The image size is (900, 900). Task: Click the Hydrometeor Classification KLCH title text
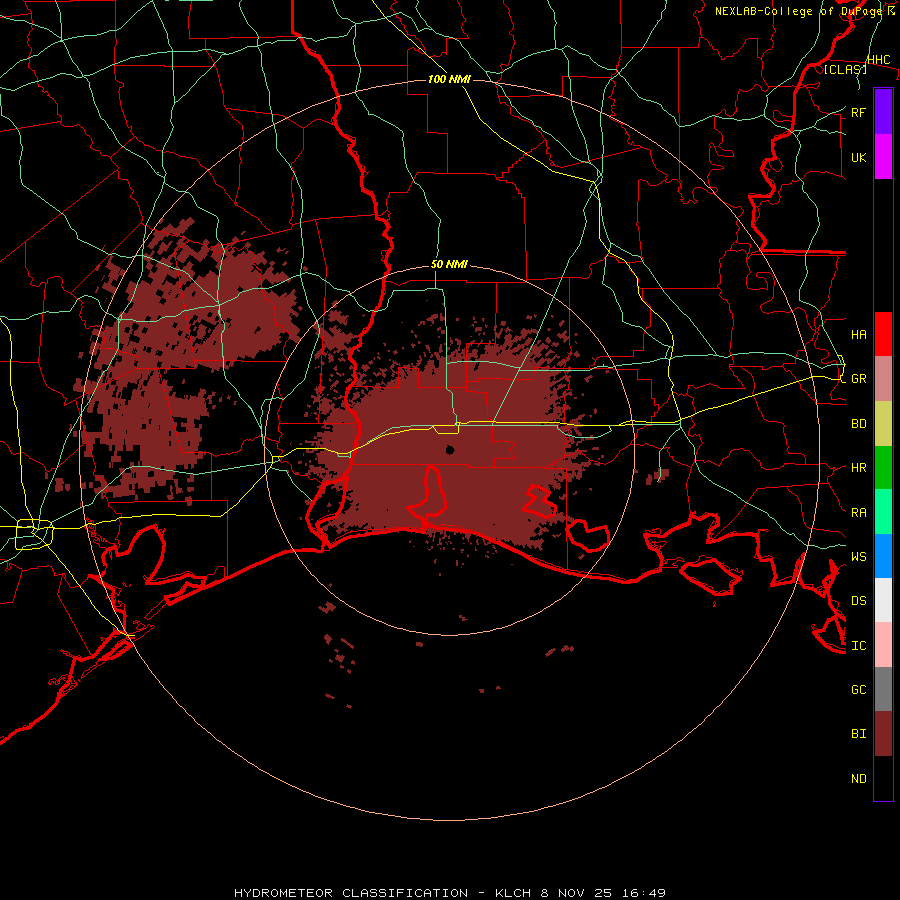449,893
